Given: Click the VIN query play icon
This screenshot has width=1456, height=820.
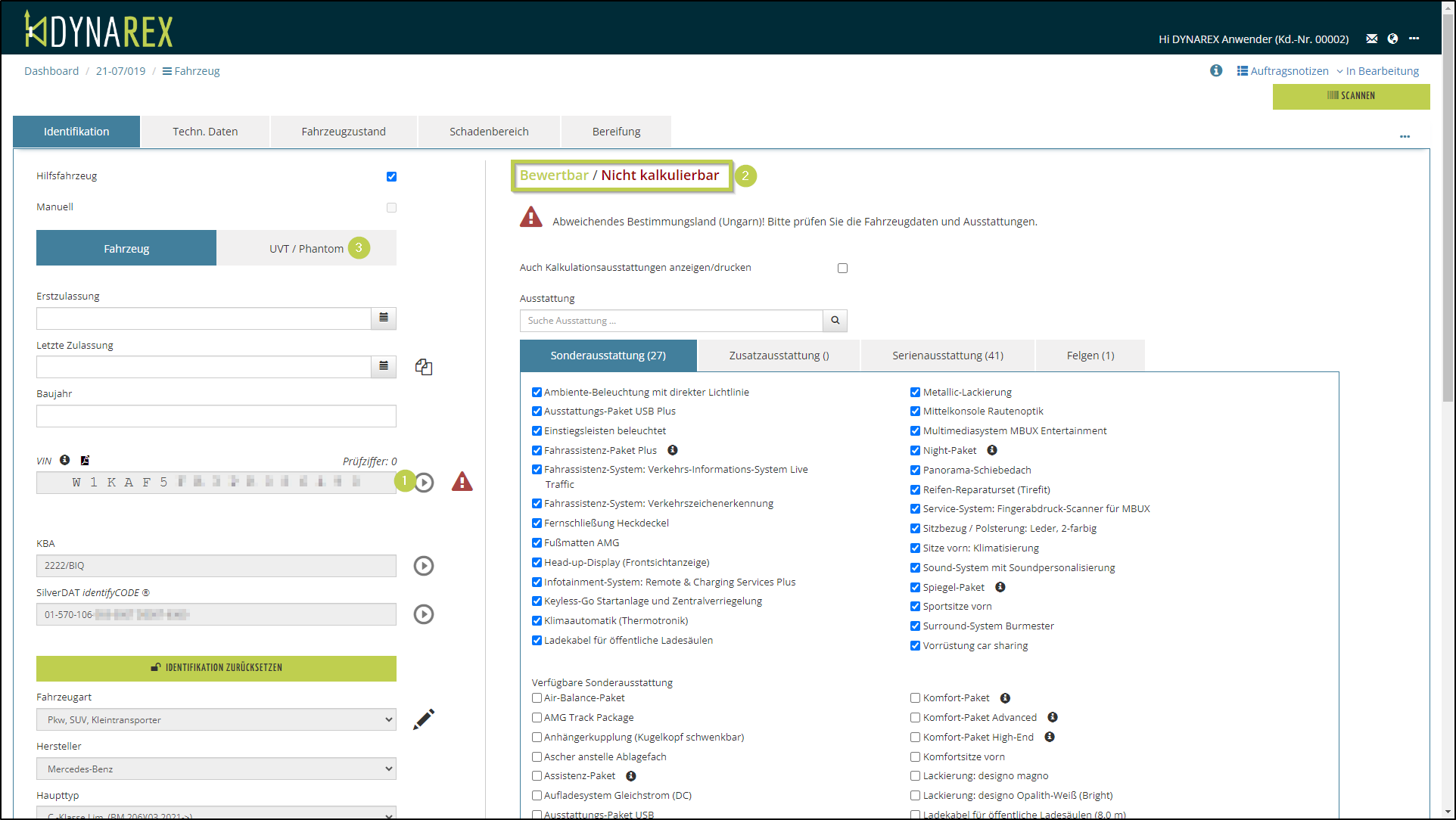Looking at the screenshot, I should 425,483.
